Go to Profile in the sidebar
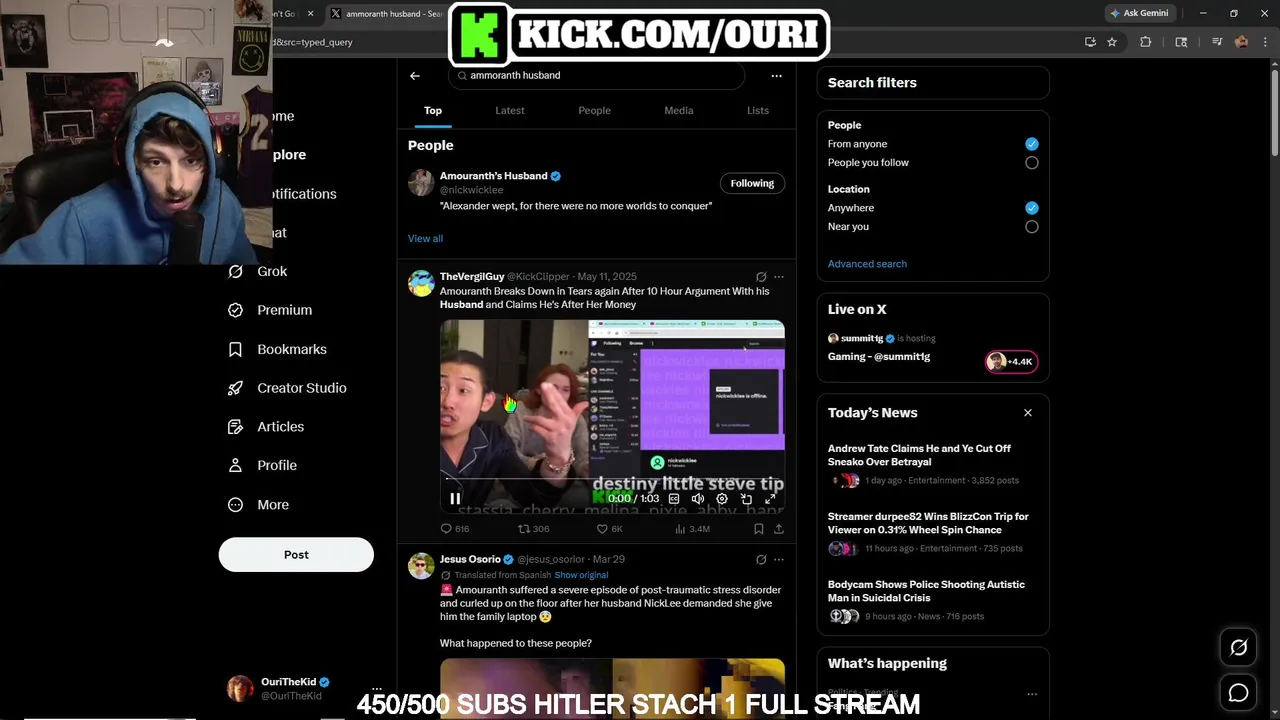 262,466
